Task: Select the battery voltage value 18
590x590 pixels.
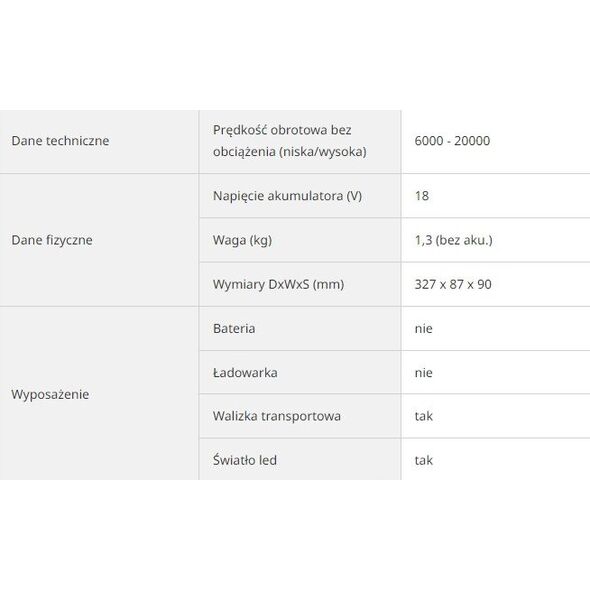Action: pyautogui.click(x=421, y=196)
